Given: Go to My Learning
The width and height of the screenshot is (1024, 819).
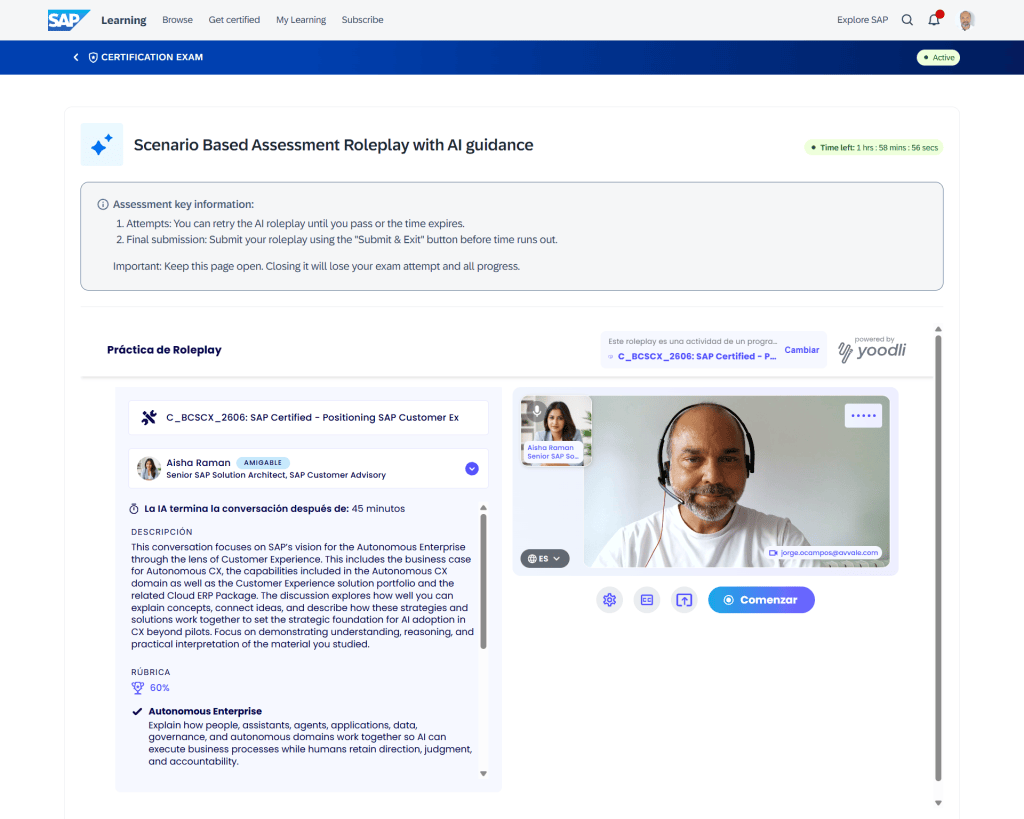Looking at the screenshot, I should point(301,20).
